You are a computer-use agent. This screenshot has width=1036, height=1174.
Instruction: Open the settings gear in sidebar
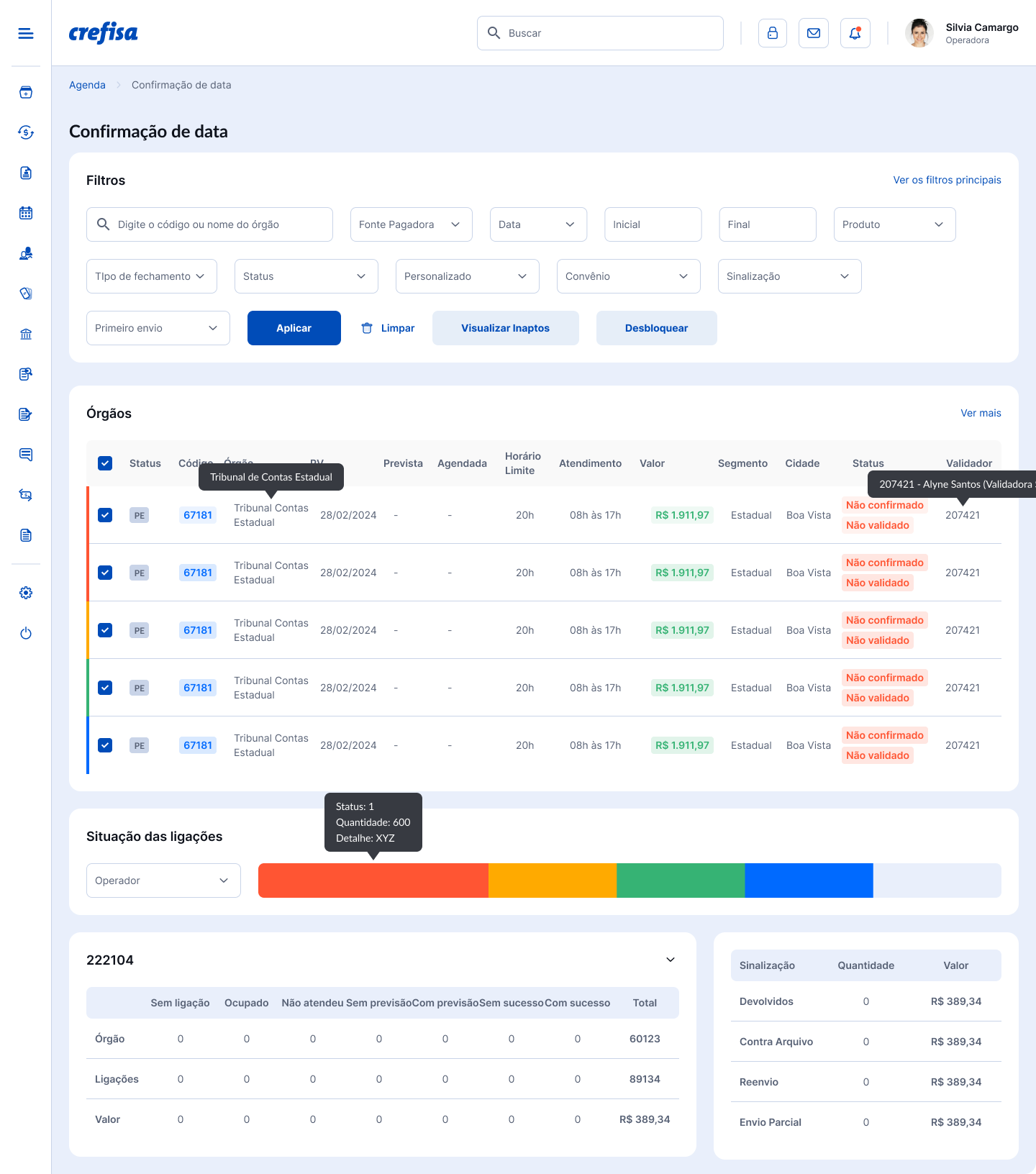click(x=26, y=593)
